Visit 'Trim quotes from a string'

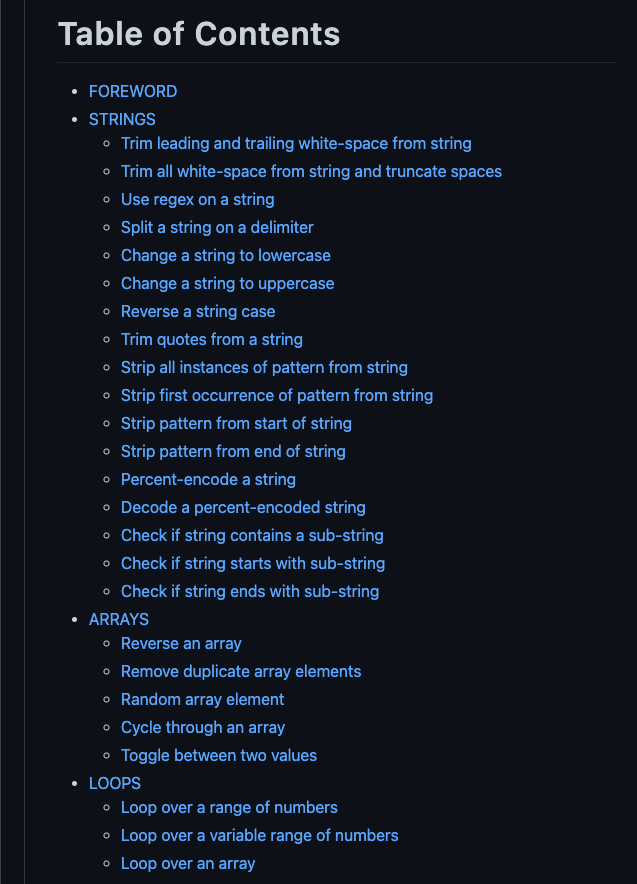click(x=211, y=339)
